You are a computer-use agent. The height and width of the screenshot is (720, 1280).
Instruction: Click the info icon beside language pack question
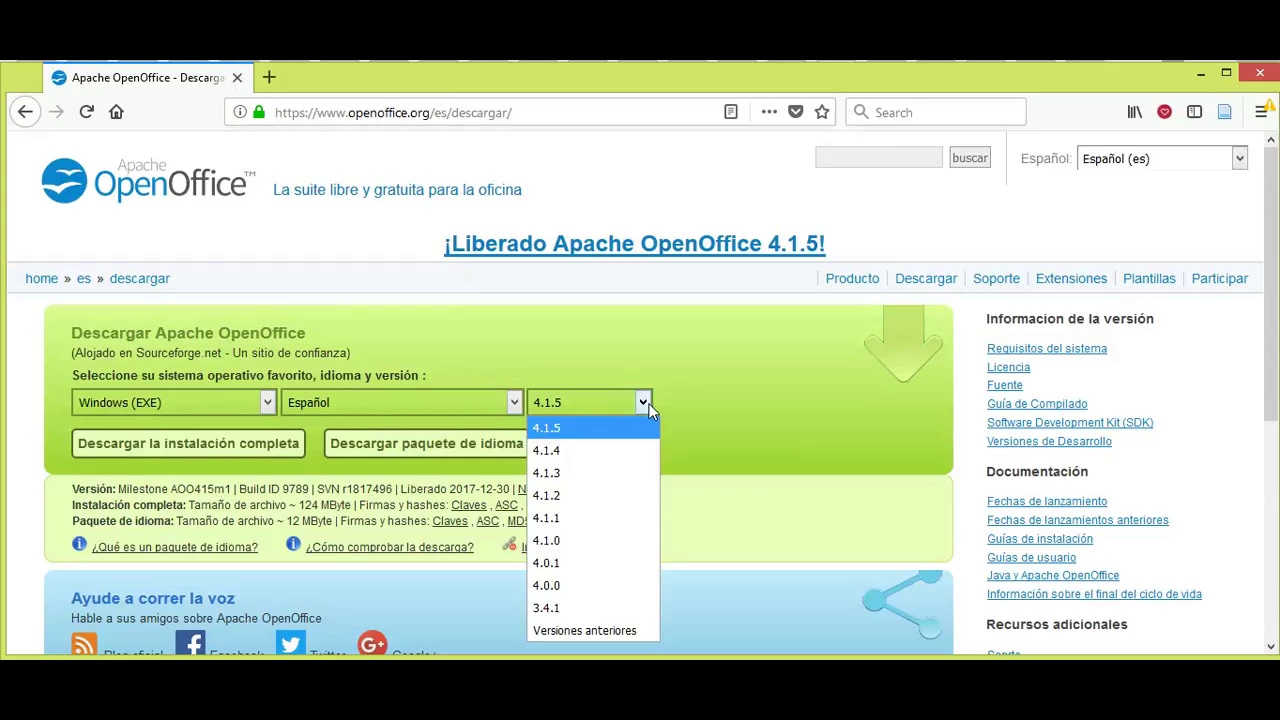click(x=79, y=545)
